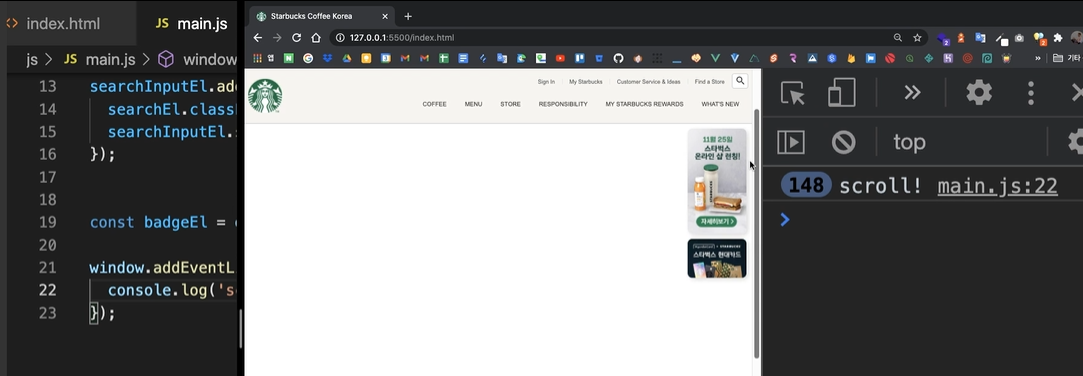
Task: Select the Starbucks Coffee Korea browser tab
Action: click(321, 16)
